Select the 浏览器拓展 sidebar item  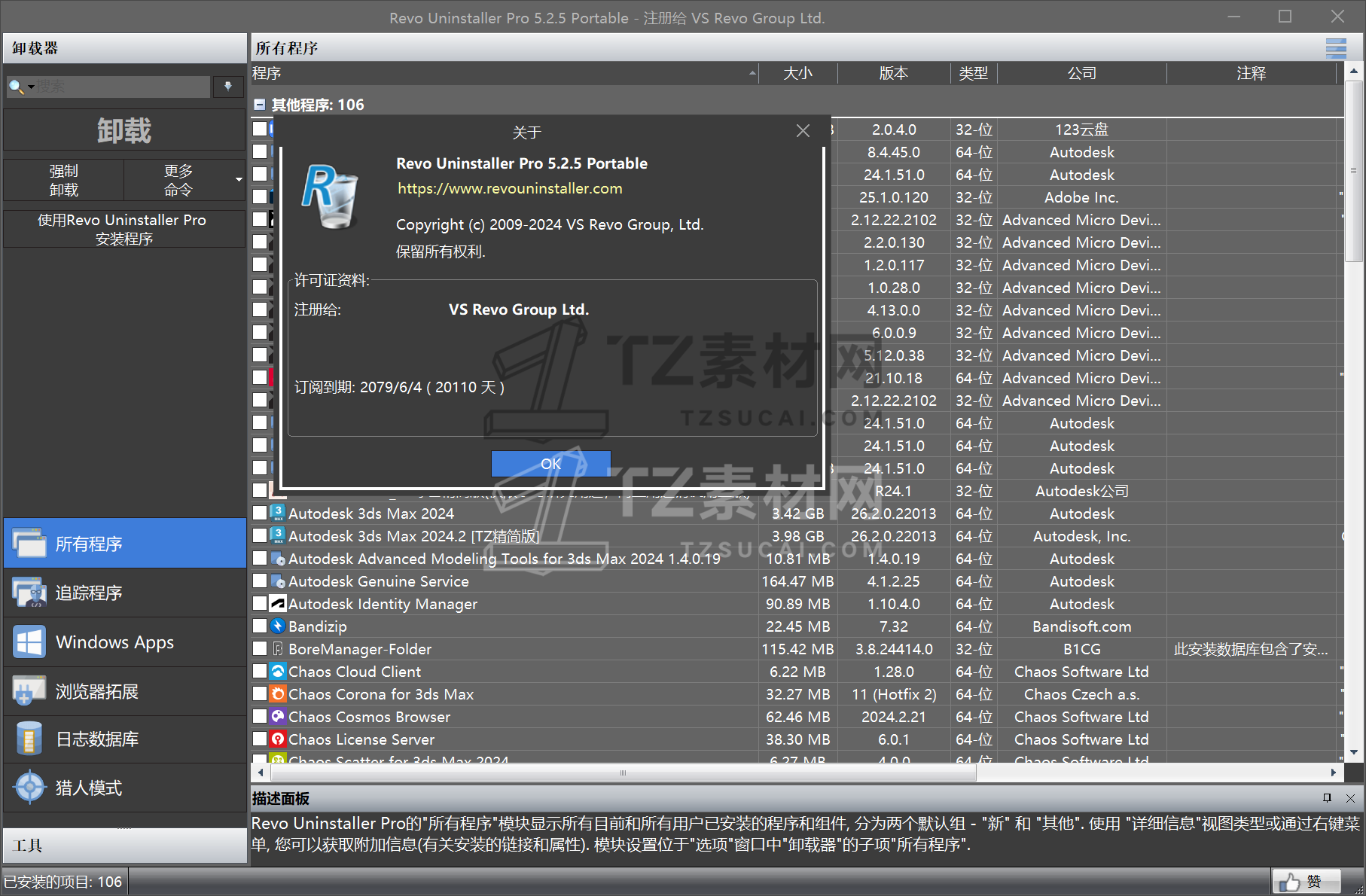125,691
